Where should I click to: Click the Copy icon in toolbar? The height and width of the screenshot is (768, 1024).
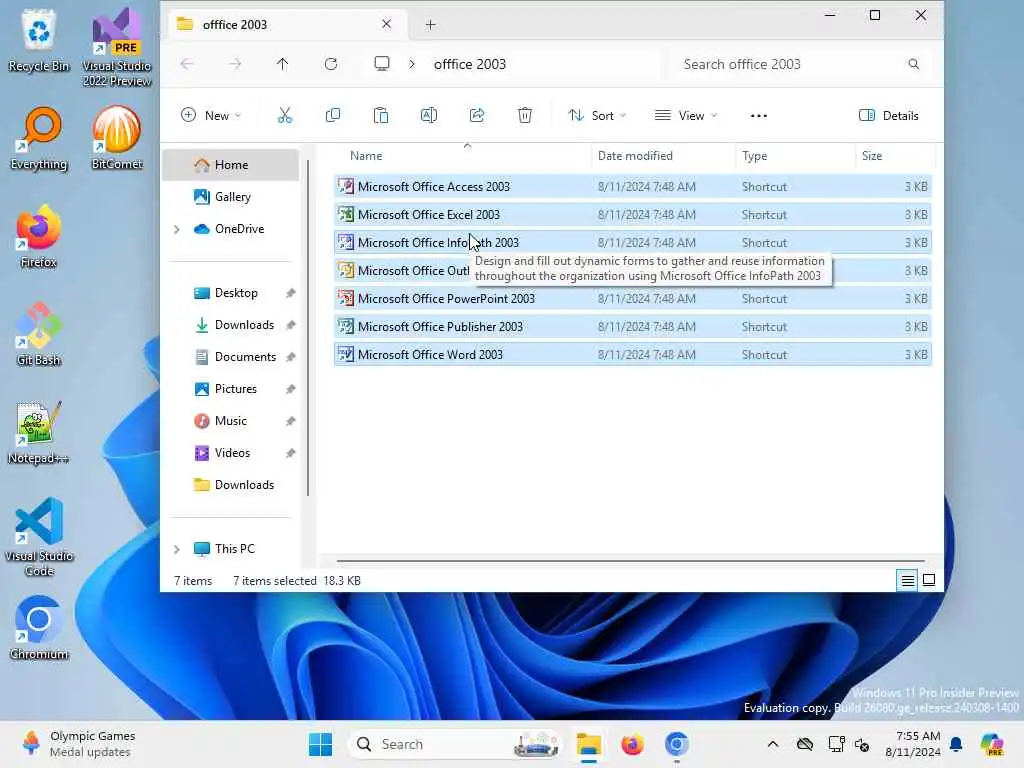pos(332,116)
